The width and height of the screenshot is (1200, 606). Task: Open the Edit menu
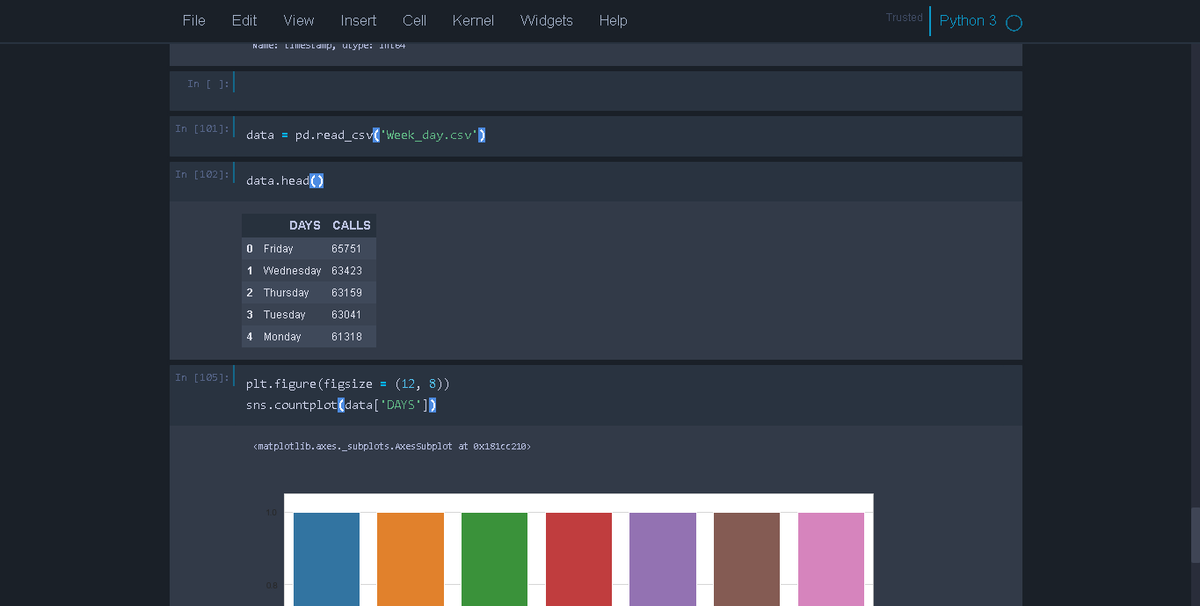244,20
